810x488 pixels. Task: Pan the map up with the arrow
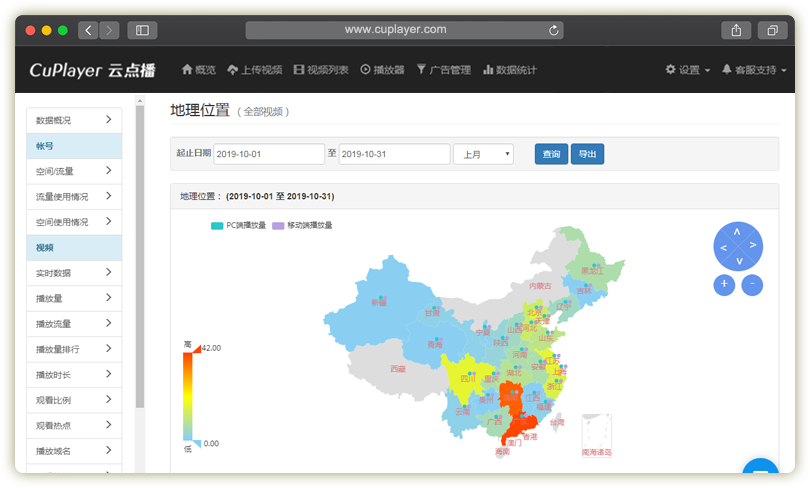coord(738,231)
